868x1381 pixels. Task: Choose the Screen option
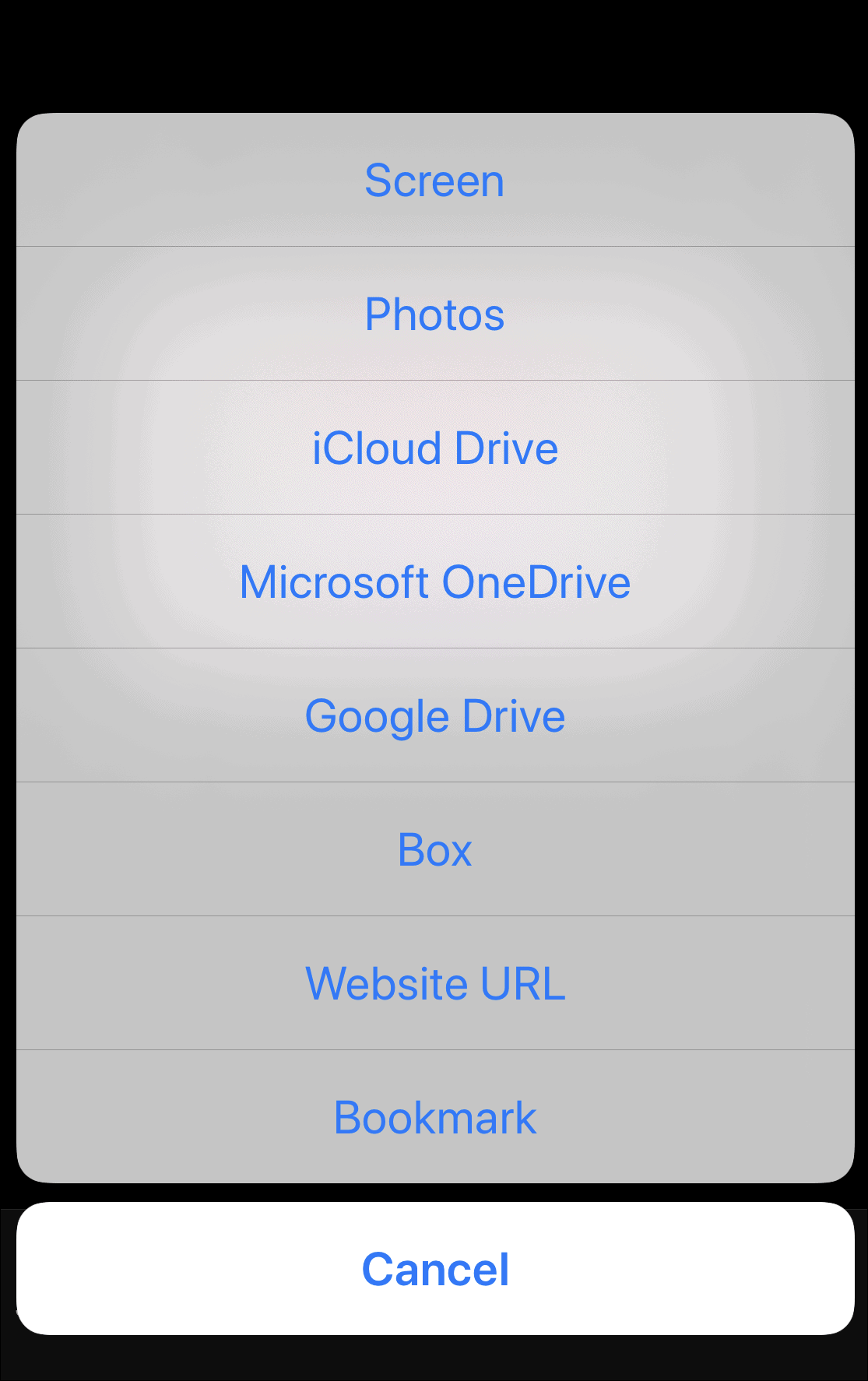(x=435, y=180)
